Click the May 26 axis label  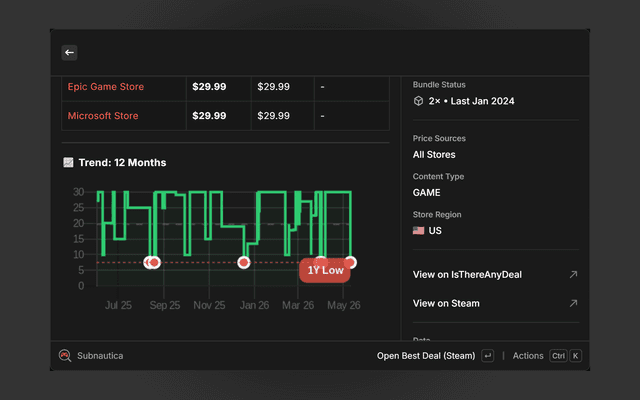(344, 305)
